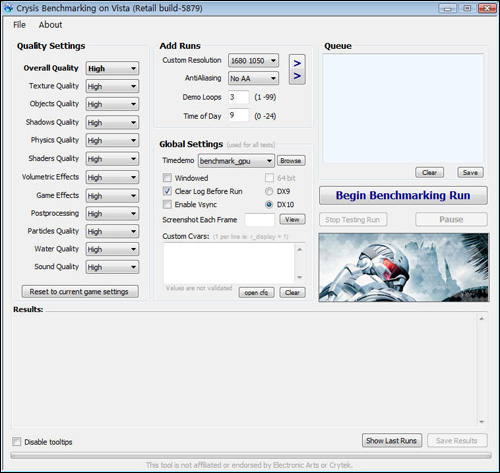Screen dimensions: 500x473
Task: Expand the AntiAliasing dropdown
Action: [253, 78]
